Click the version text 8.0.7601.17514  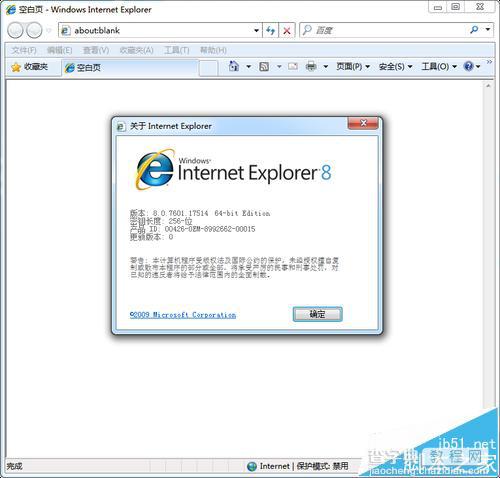[181, 213]
